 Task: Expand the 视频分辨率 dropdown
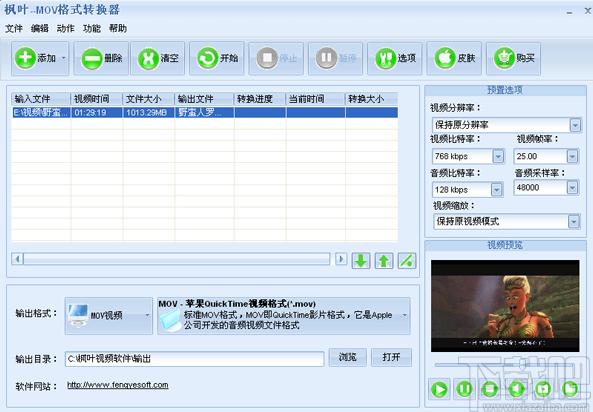[x=575, y=125]
